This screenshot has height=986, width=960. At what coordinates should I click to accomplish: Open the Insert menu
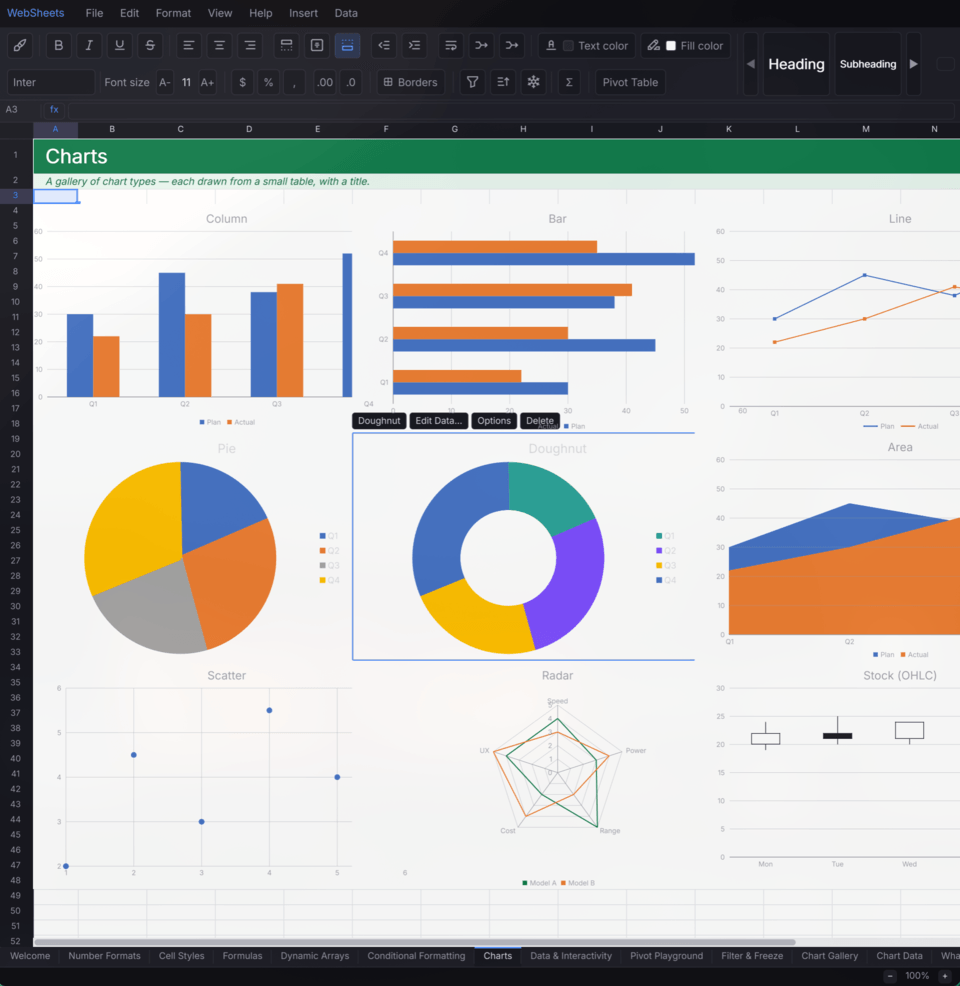[303, 13]
